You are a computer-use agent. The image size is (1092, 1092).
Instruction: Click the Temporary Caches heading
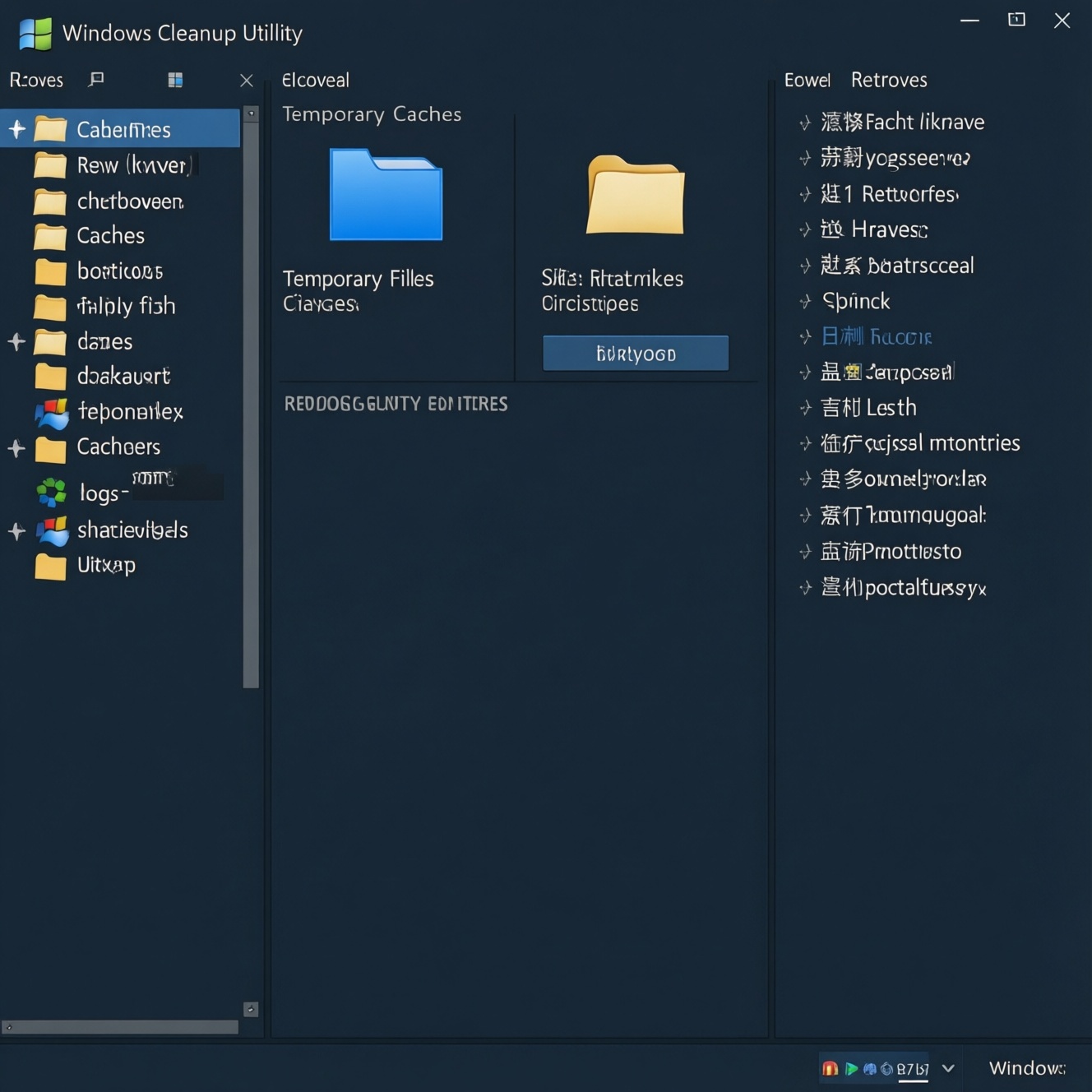click(x=372, y=114)
